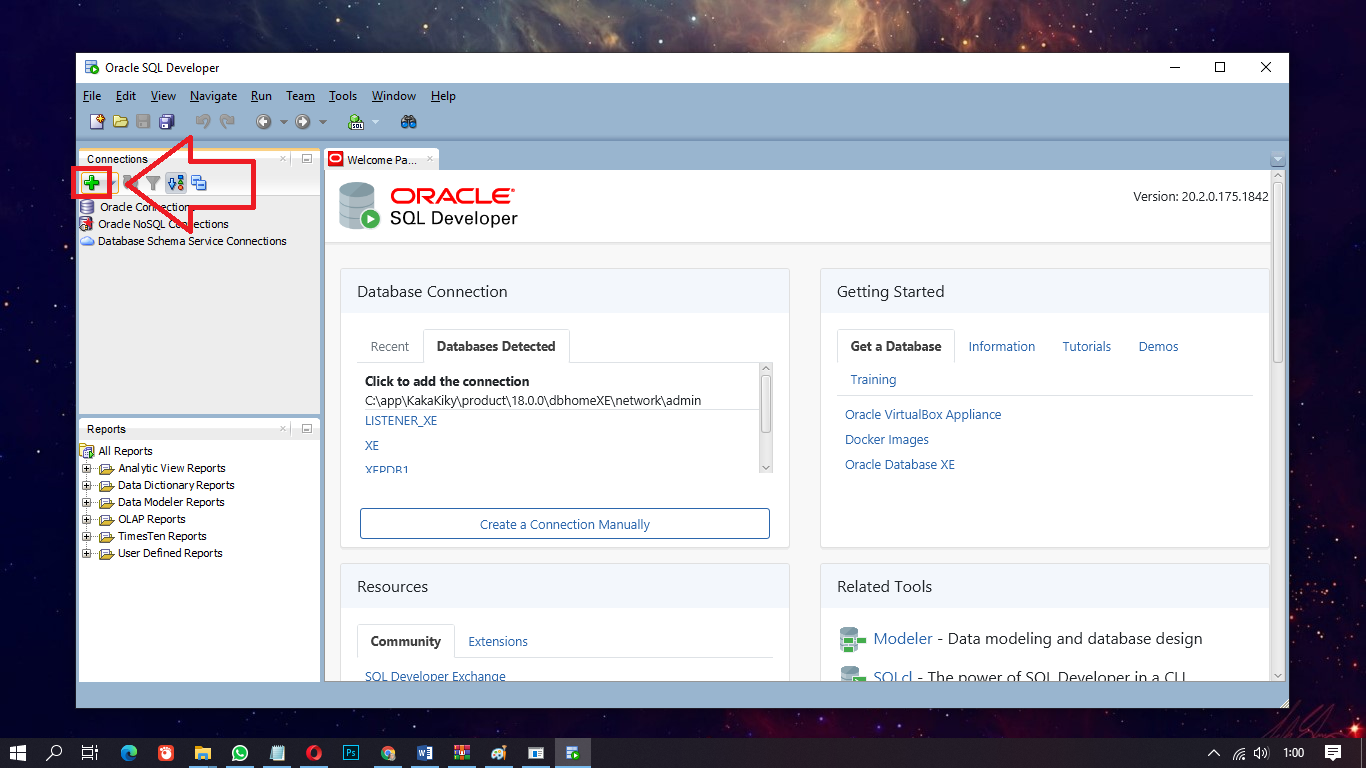Open the Back button history dropdown arrow
The height and width of the screenshot is (768, 1366).
click(283, 122)
